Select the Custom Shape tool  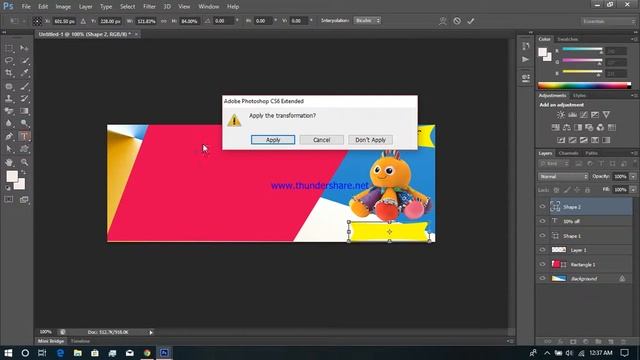pos(24,149)
